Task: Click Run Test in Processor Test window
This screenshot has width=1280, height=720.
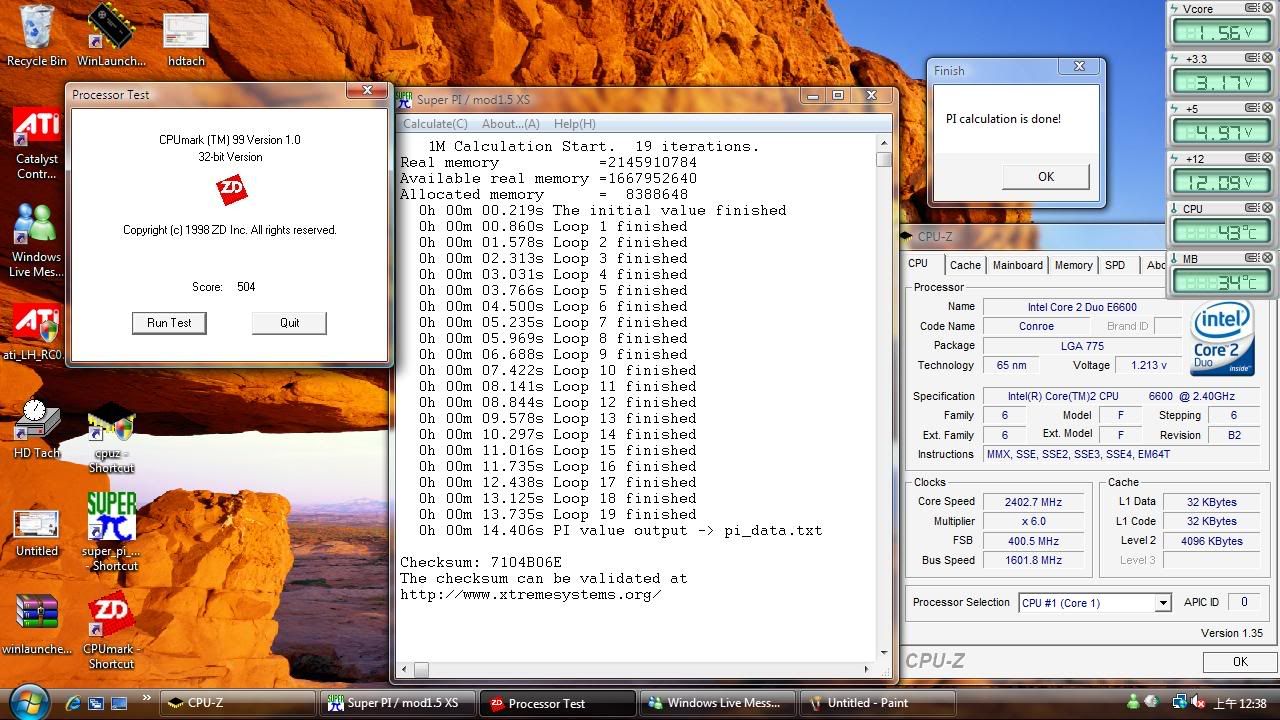Action: click(x=169, y=323)
